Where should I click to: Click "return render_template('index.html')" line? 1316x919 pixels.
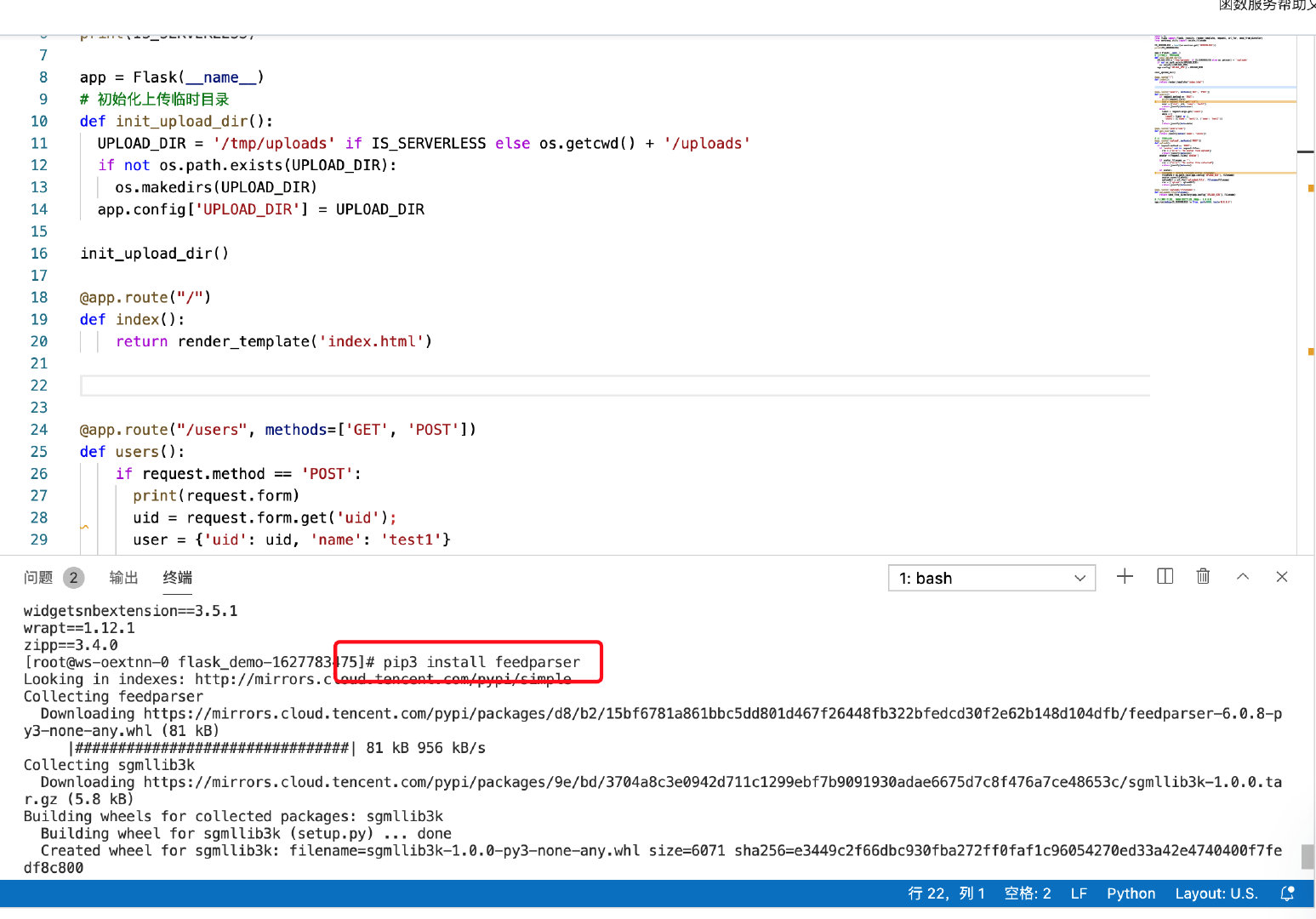274,342
